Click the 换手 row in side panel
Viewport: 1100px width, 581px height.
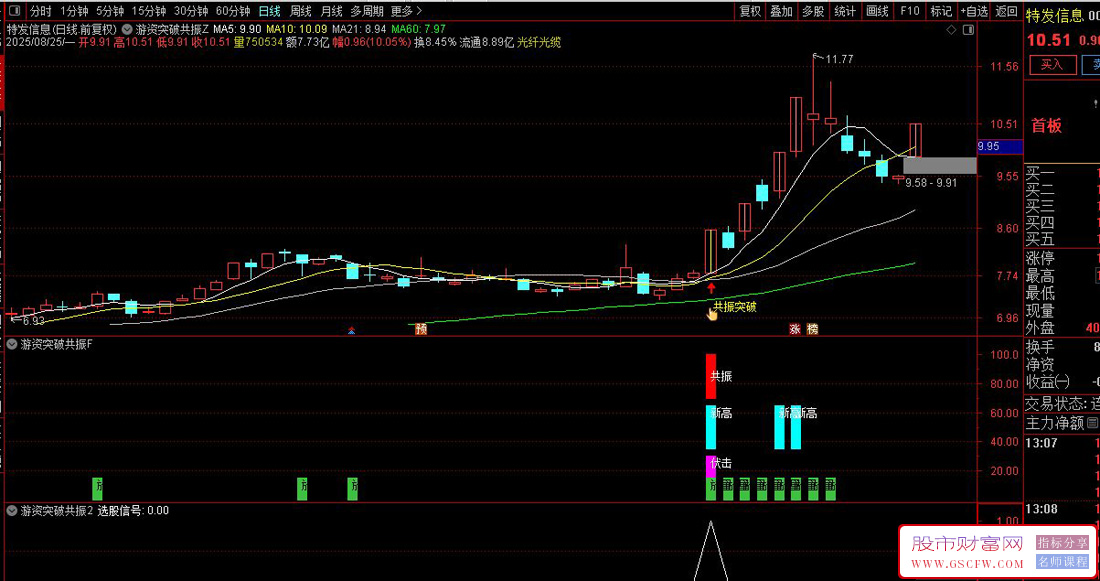1062,347
